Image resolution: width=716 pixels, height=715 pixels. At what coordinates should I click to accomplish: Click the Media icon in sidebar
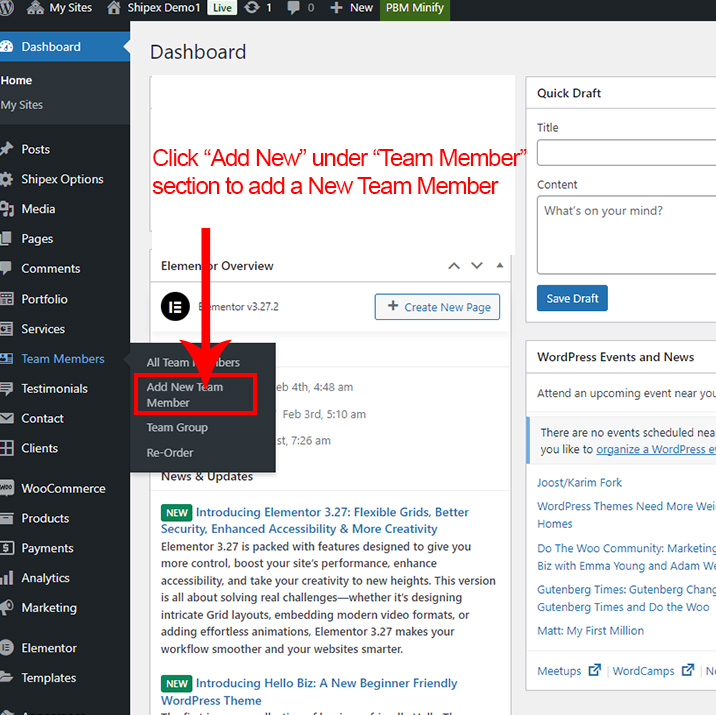pos(7,209)
